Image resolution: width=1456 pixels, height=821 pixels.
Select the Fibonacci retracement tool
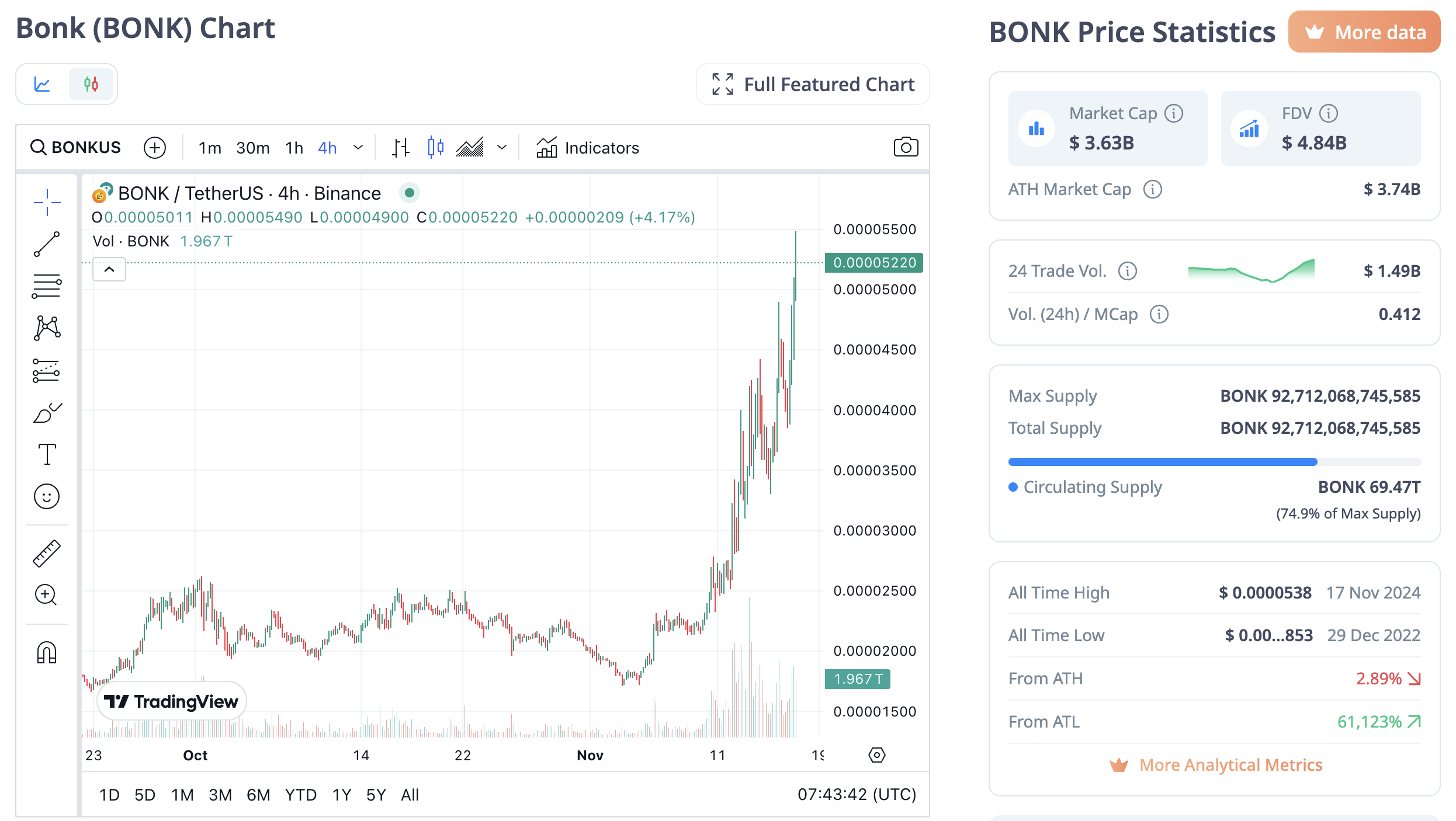coord(47,286)
